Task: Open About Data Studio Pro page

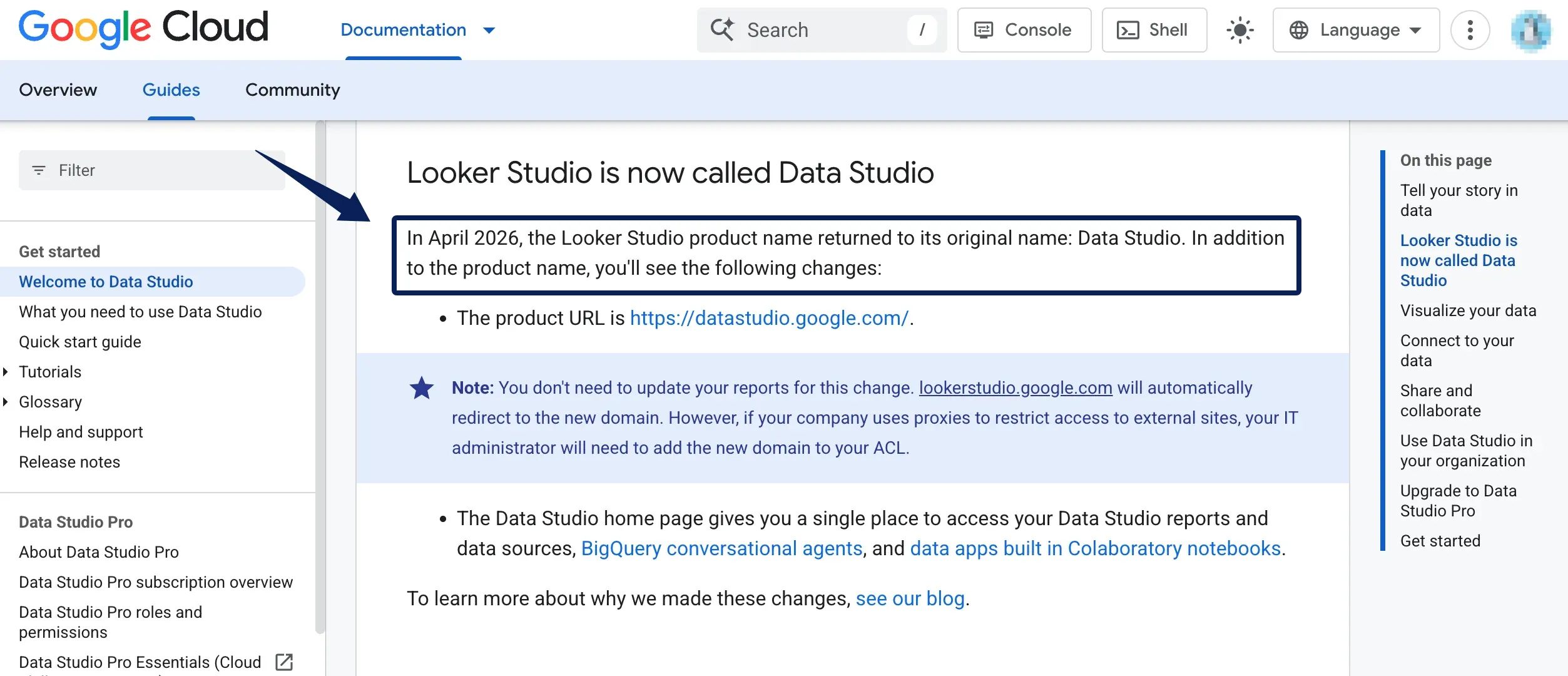Action: (x=99, y=552)
